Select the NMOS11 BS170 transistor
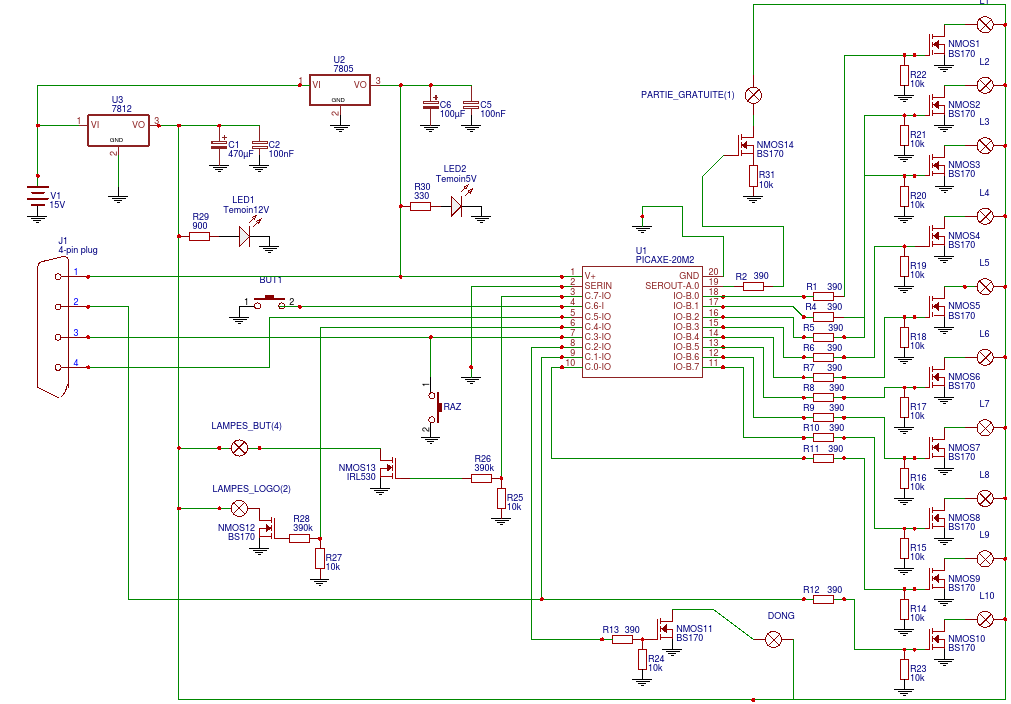This screenshot has height=704, width=1011. (x=665, y=629)
